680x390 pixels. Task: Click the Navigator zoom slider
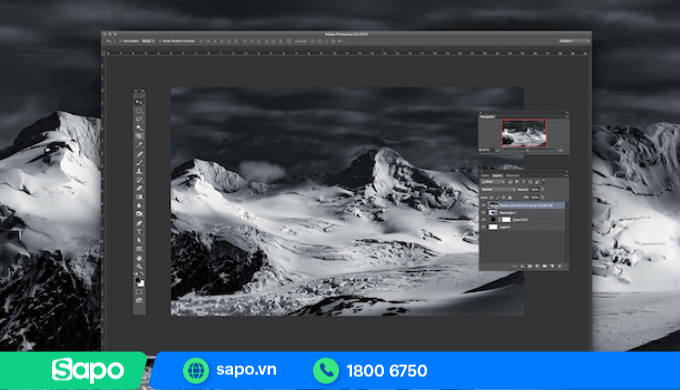527,151
